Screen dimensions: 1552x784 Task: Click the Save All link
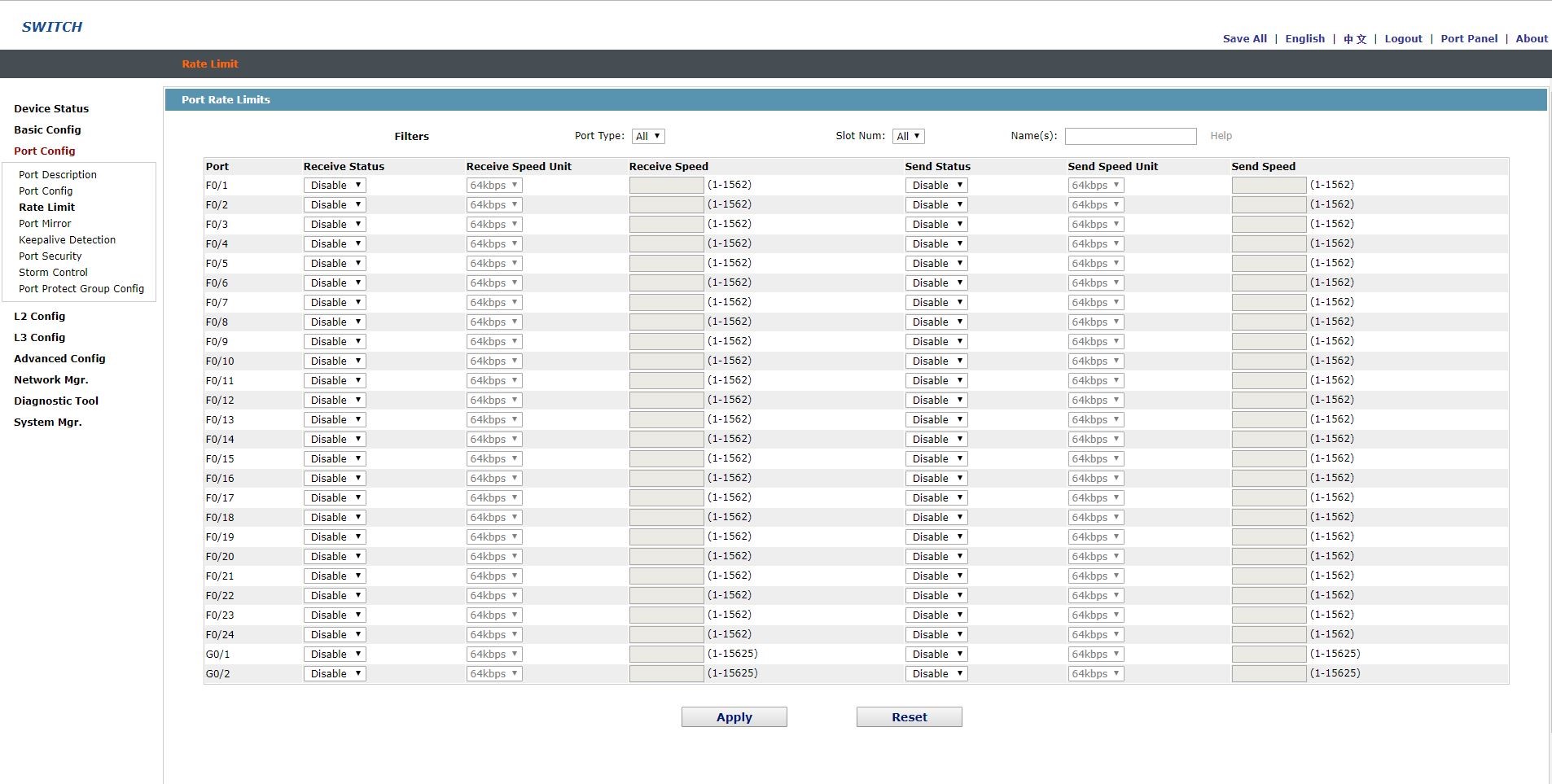(1244, 38)
